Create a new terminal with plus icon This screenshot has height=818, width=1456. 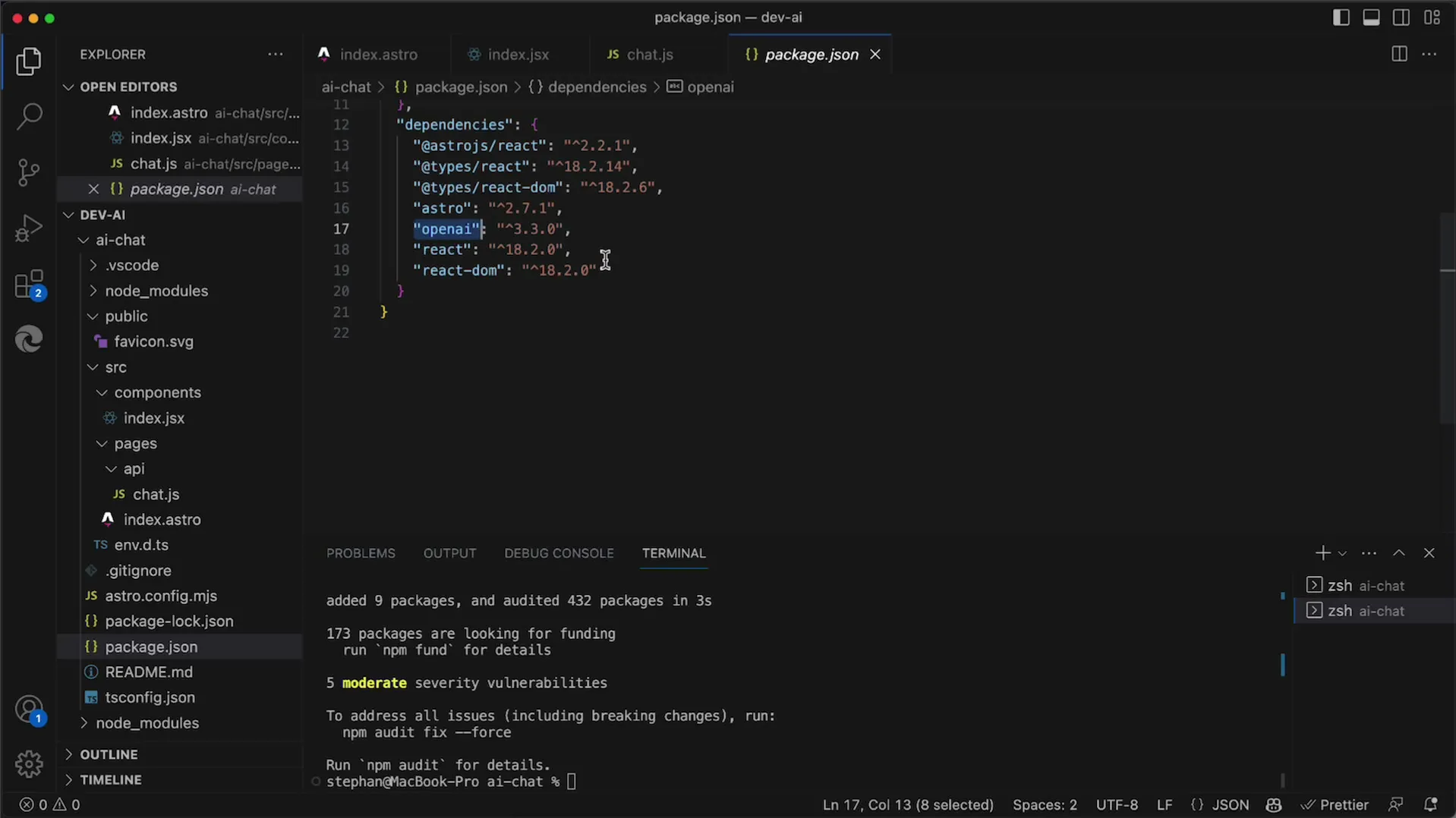pos(1322,553)
